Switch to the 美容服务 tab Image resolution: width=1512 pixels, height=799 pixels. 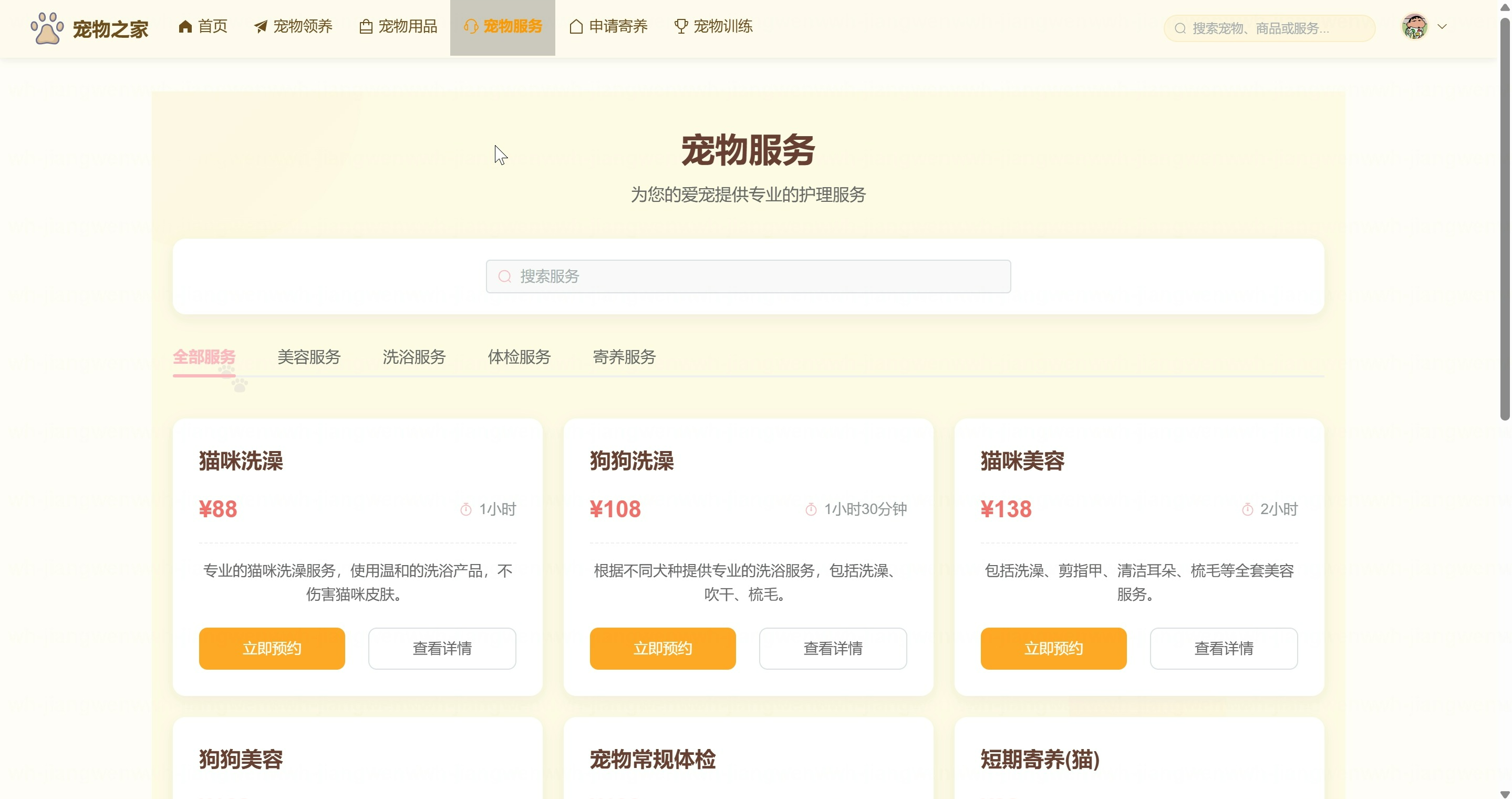[309, 357]
